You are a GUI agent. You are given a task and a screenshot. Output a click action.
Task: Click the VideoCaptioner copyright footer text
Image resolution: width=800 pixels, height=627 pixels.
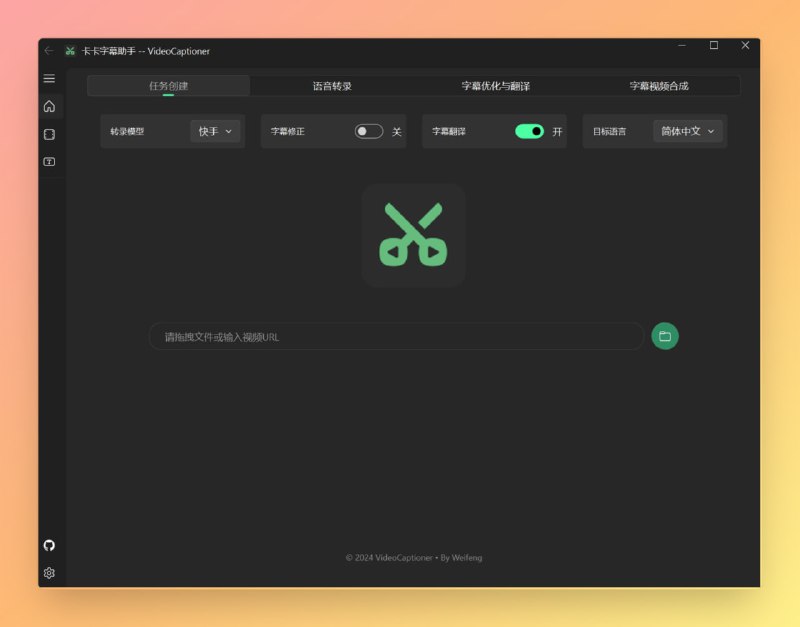(x=413, y=558)
